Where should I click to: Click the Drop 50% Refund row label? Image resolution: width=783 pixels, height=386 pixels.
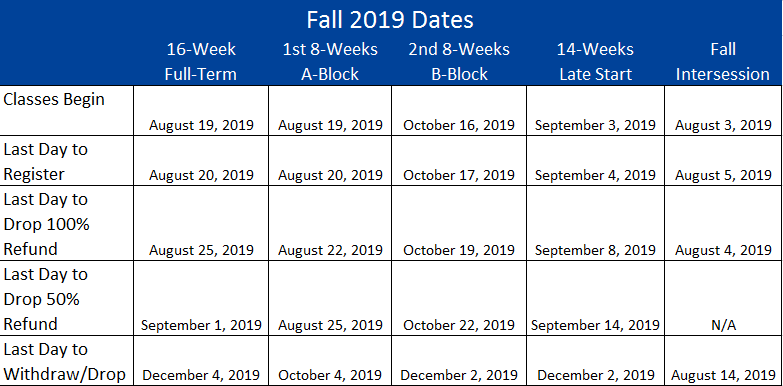(45, 299)
